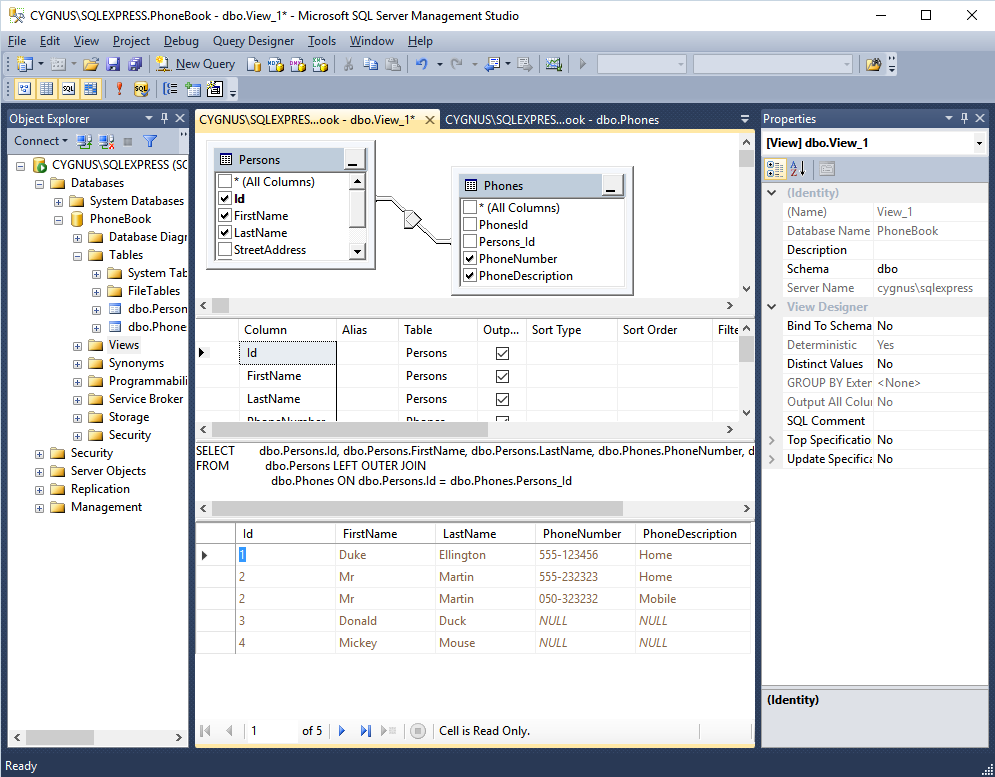Expand the Views folder node

[x=77, y=346]
